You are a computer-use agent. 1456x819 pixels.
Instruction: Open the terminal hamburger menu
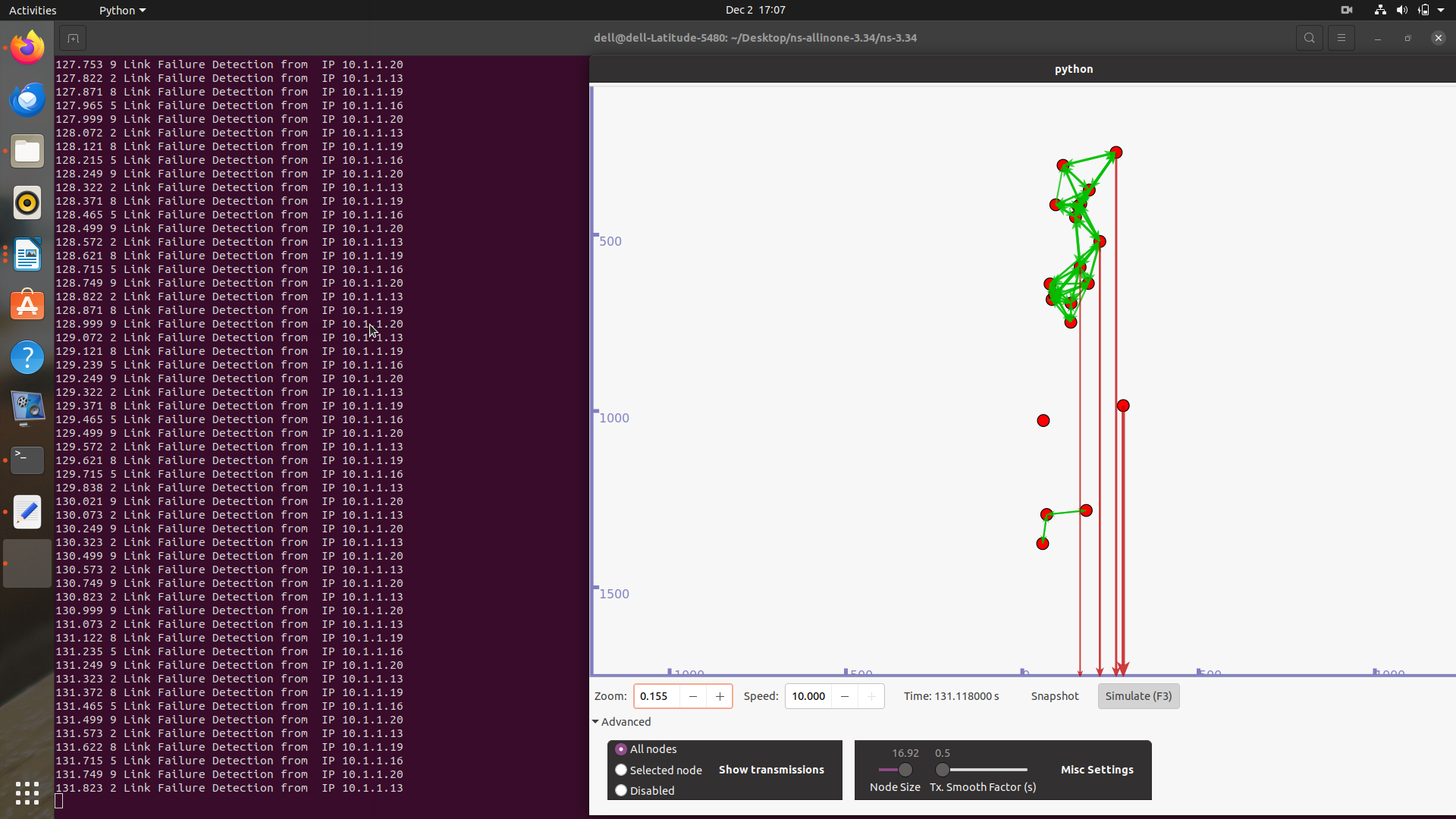(x=1341, y=38)
